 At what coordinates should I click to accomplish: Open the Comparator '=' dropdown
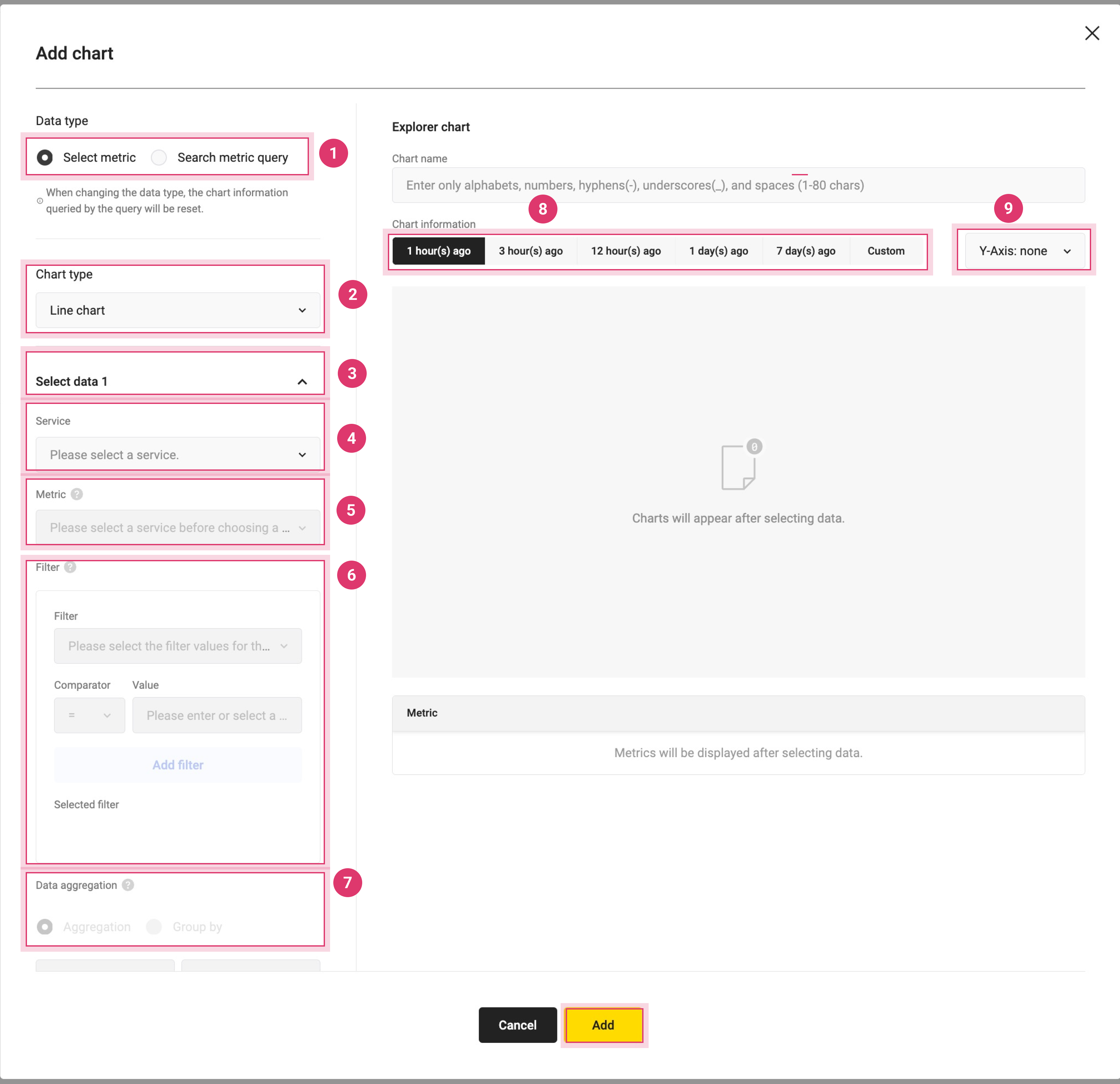click(89, 715)
